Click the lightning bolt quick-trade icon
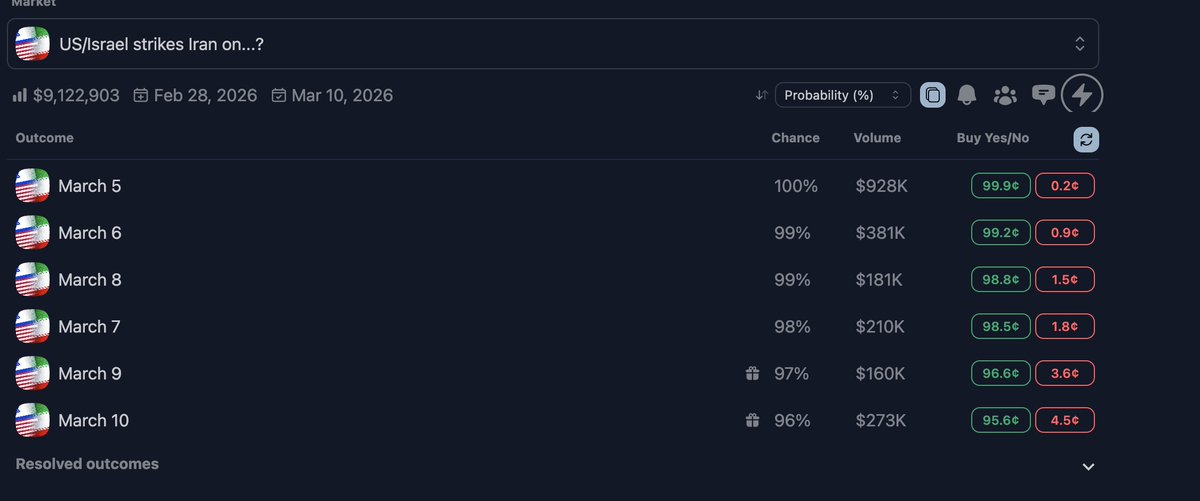 pos(1082,95)
